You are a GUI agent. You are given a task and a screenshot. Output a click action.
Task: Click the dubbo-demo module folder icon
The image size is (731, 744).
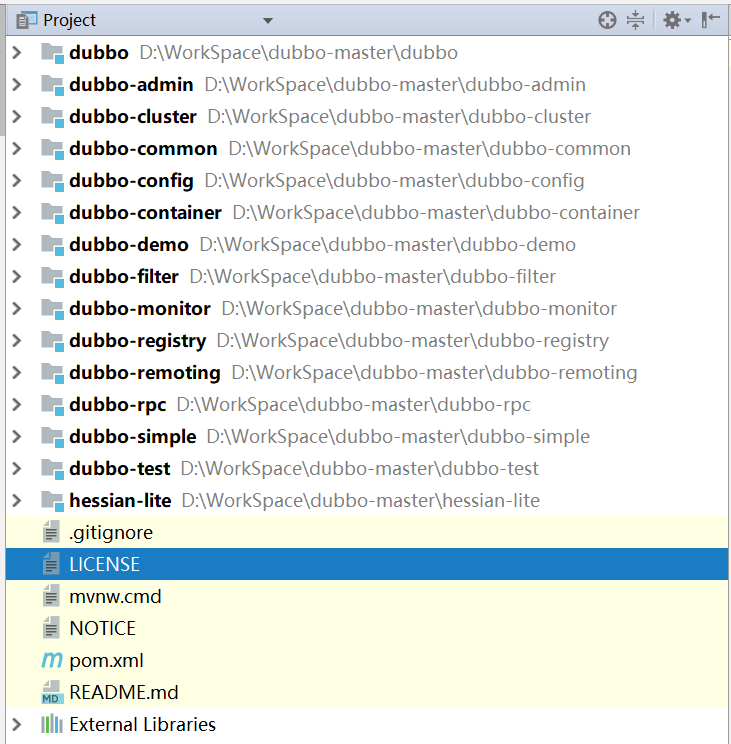[x=52, y=245]
